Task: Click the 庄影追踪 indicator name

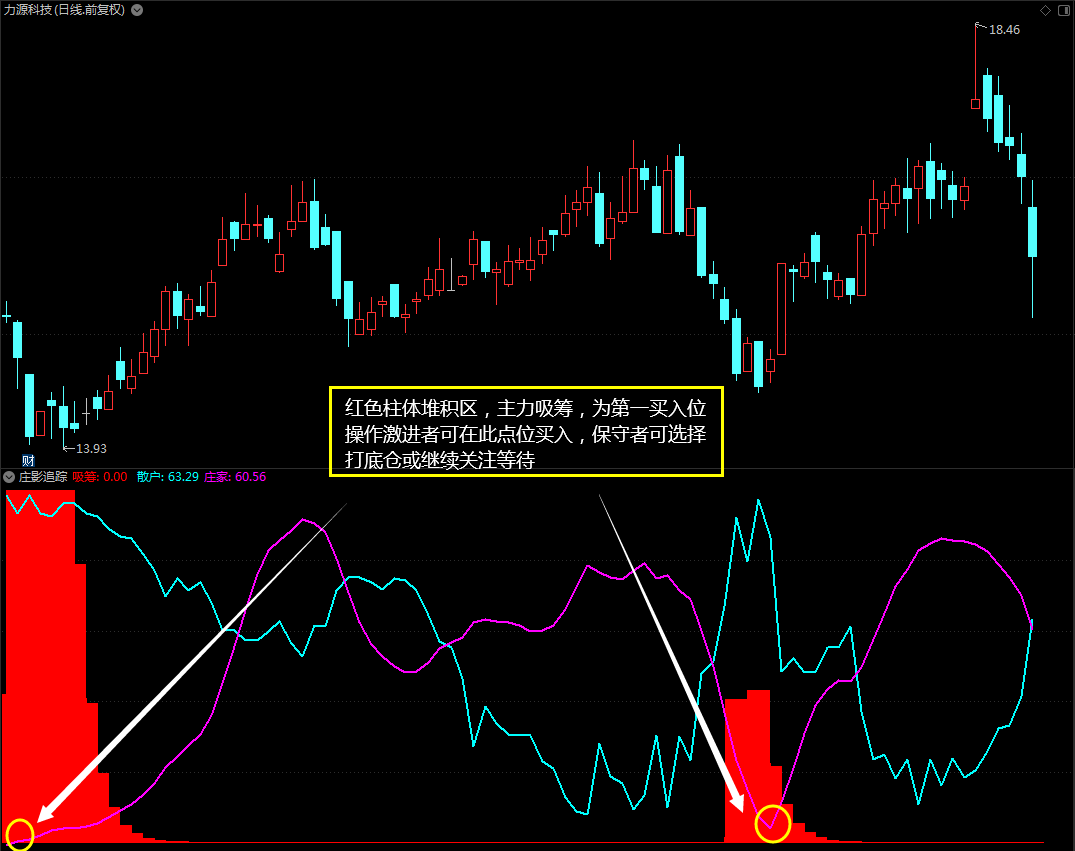Action: (x=43, y=477)
